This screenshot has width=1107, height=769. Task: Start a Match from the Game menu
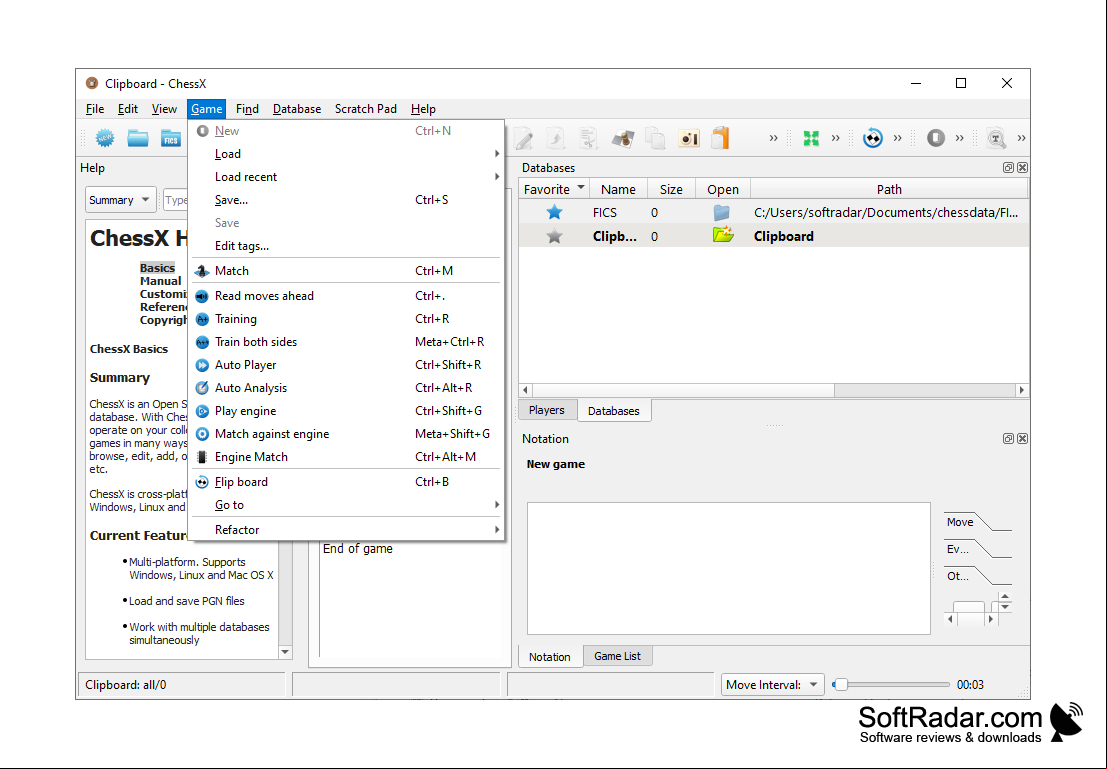pos(347,270)
